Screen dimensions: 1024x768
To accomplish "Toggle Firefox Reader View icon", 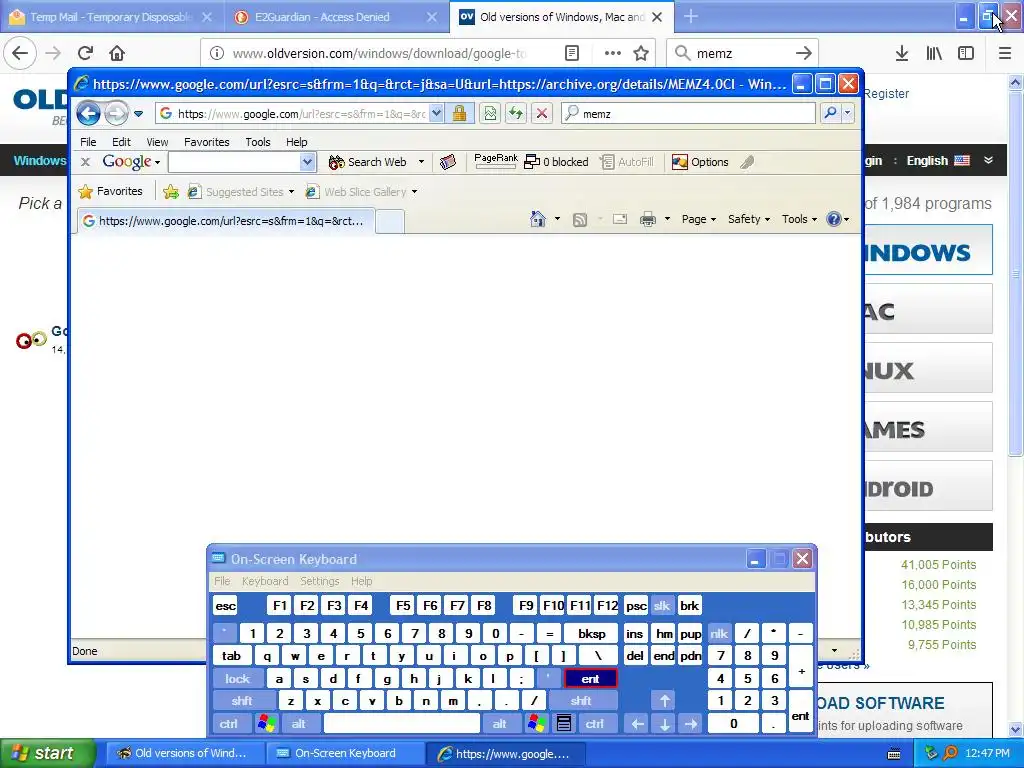I will [572, 53].
